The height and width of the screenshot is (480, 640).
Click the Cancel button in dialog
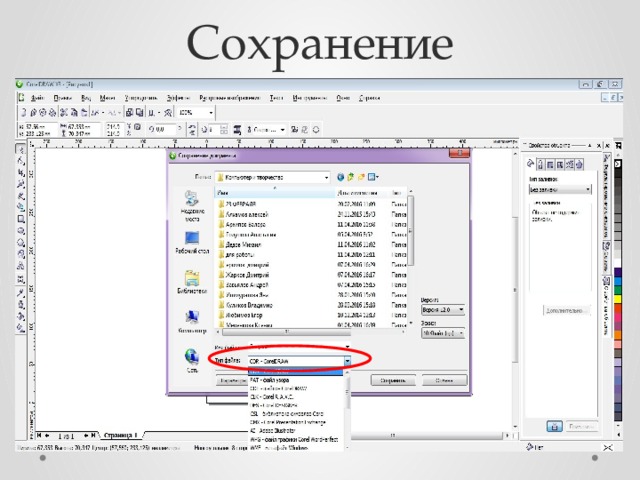coord(444,380)
